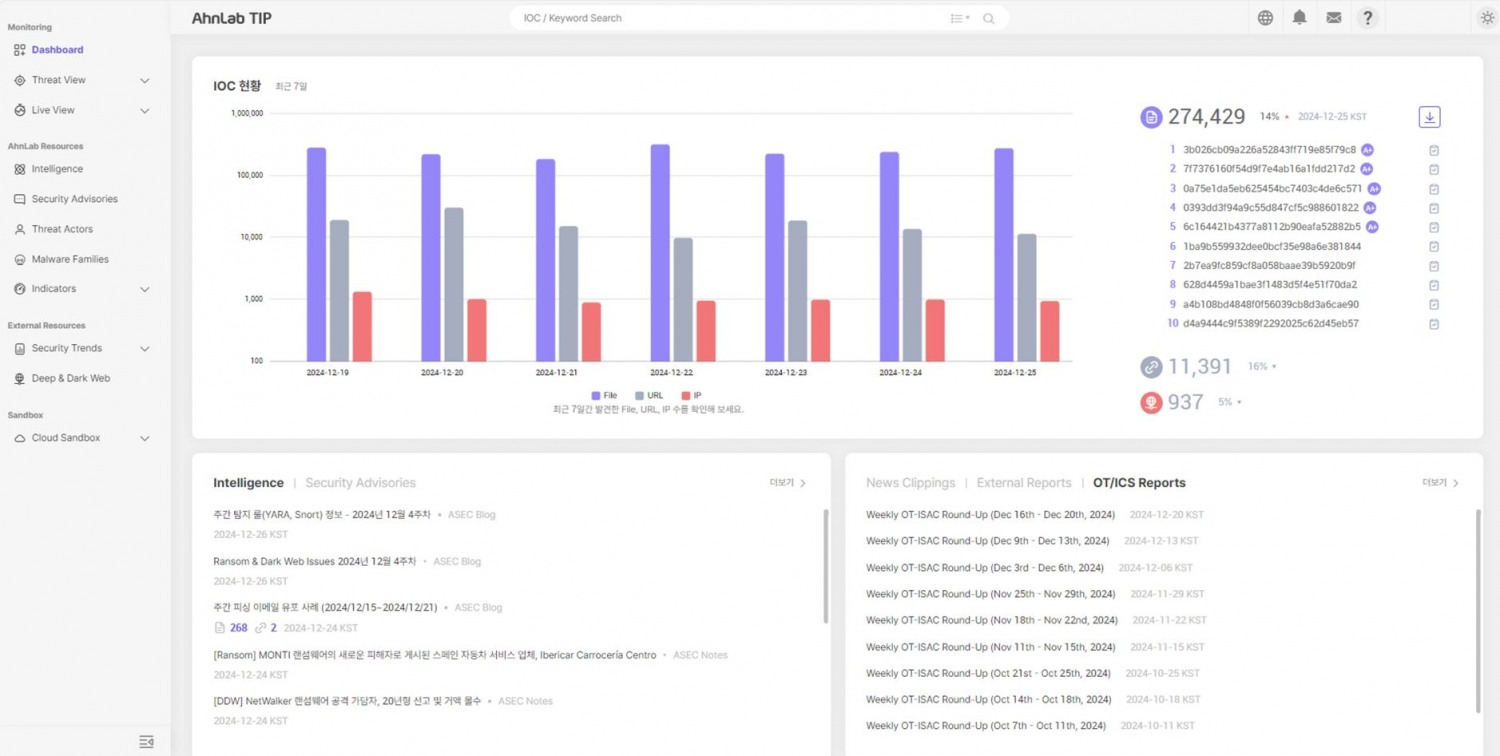1500x756 pixels.
Task: Download IOC data using the download icon
Action: 1429,116
